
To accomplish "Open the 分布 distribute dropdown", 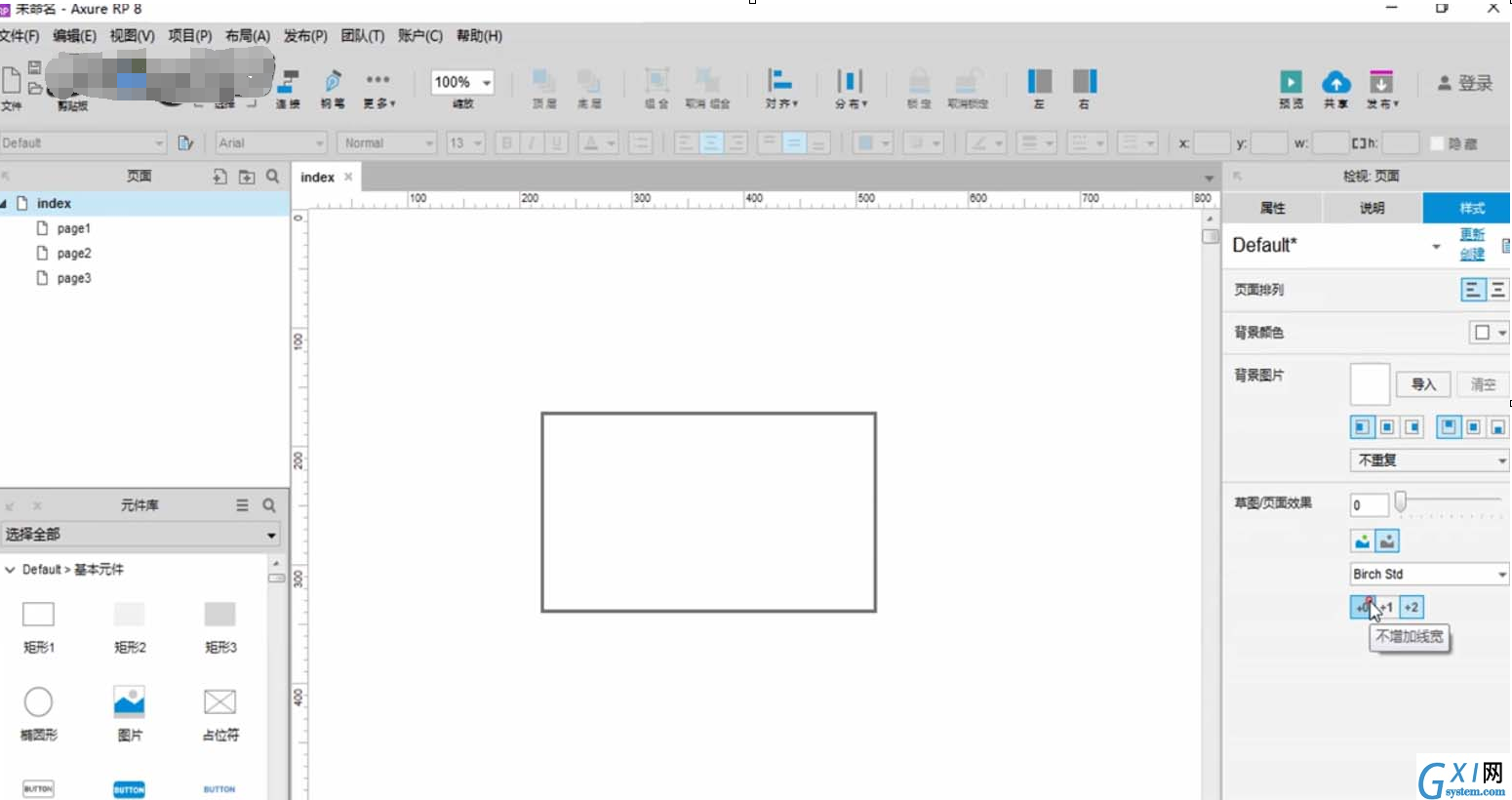I will [851, 88].
